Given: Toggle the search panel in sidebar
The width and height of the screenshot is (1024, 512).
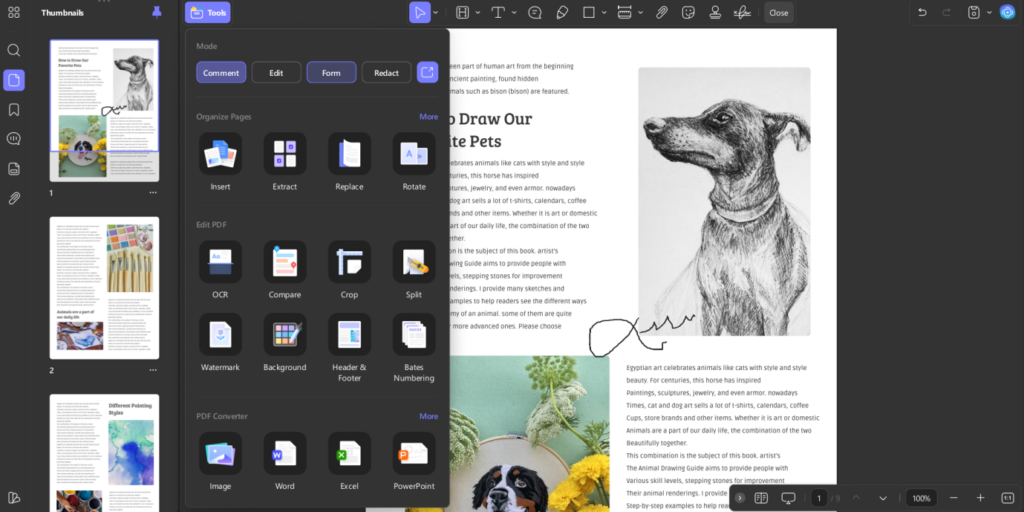Looking at the screenshot, I should 14,50.
